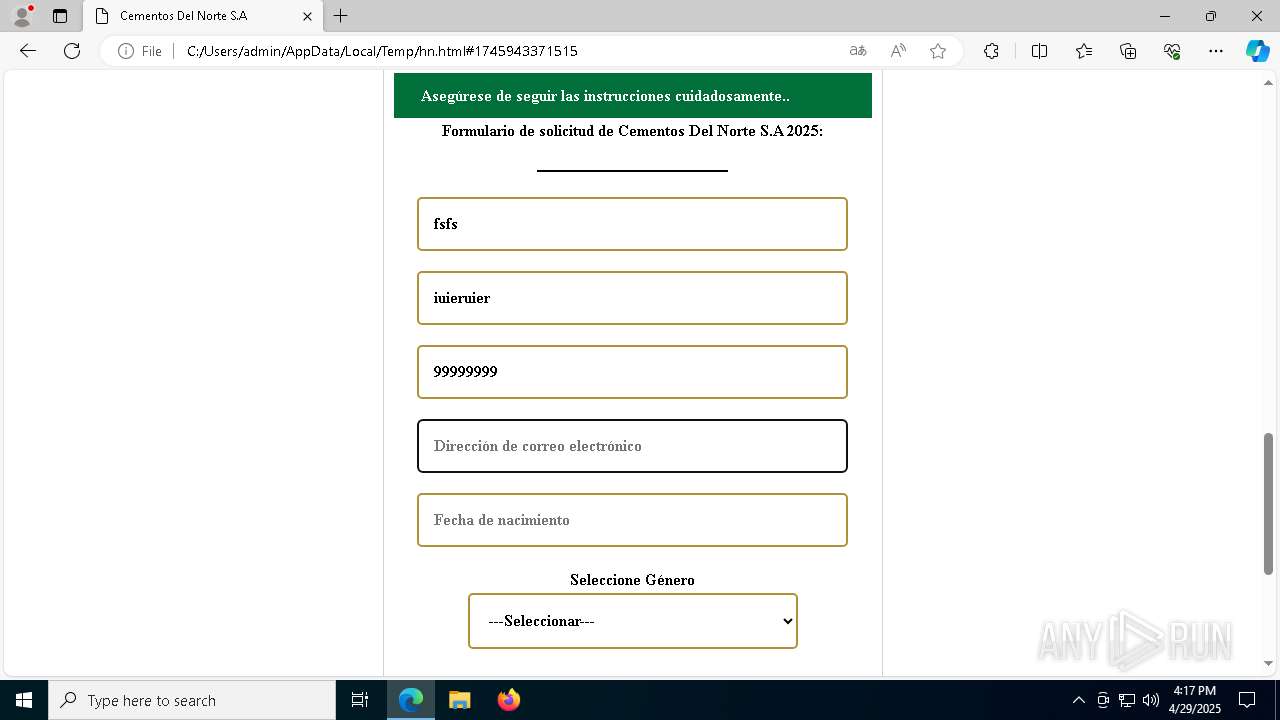Click the scrollbar down arrow
This screenshot has width=1280, height=720.
pyautogui.click(x=1269, y=663)
